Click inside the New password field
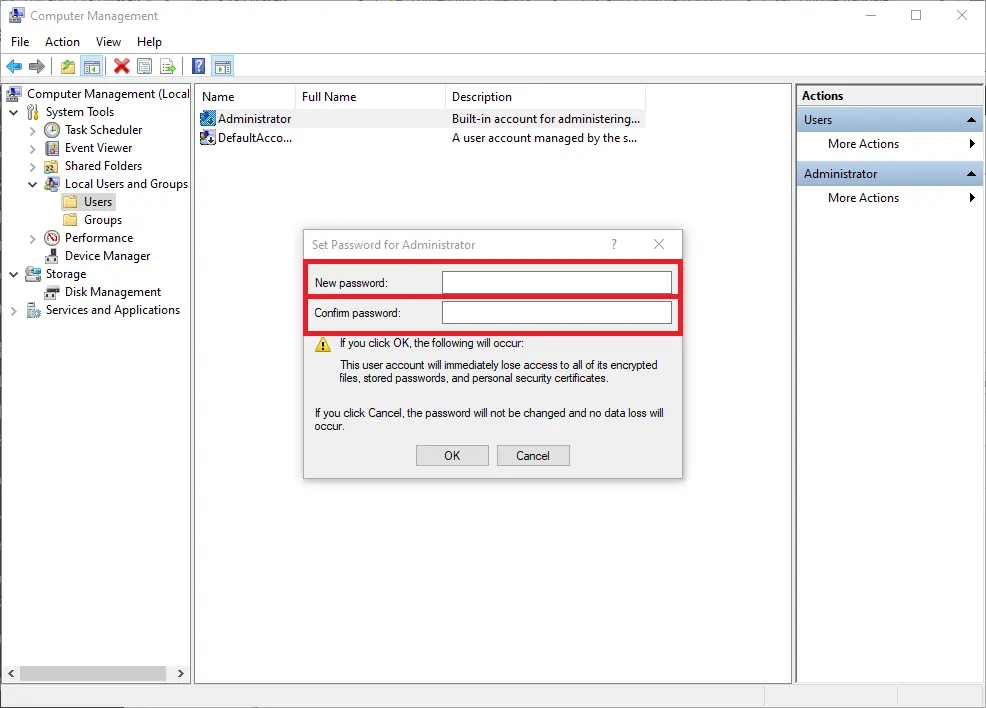The image size is (986, 708). [x=557, y=281]
